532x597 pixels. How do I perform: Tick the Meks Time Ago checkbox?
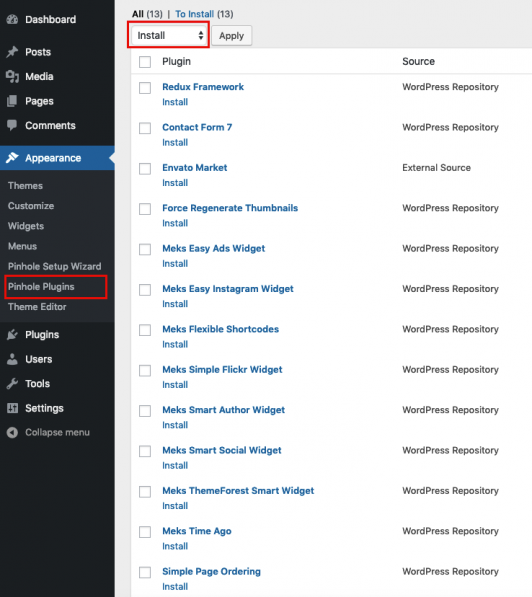[x=145, y=532]
